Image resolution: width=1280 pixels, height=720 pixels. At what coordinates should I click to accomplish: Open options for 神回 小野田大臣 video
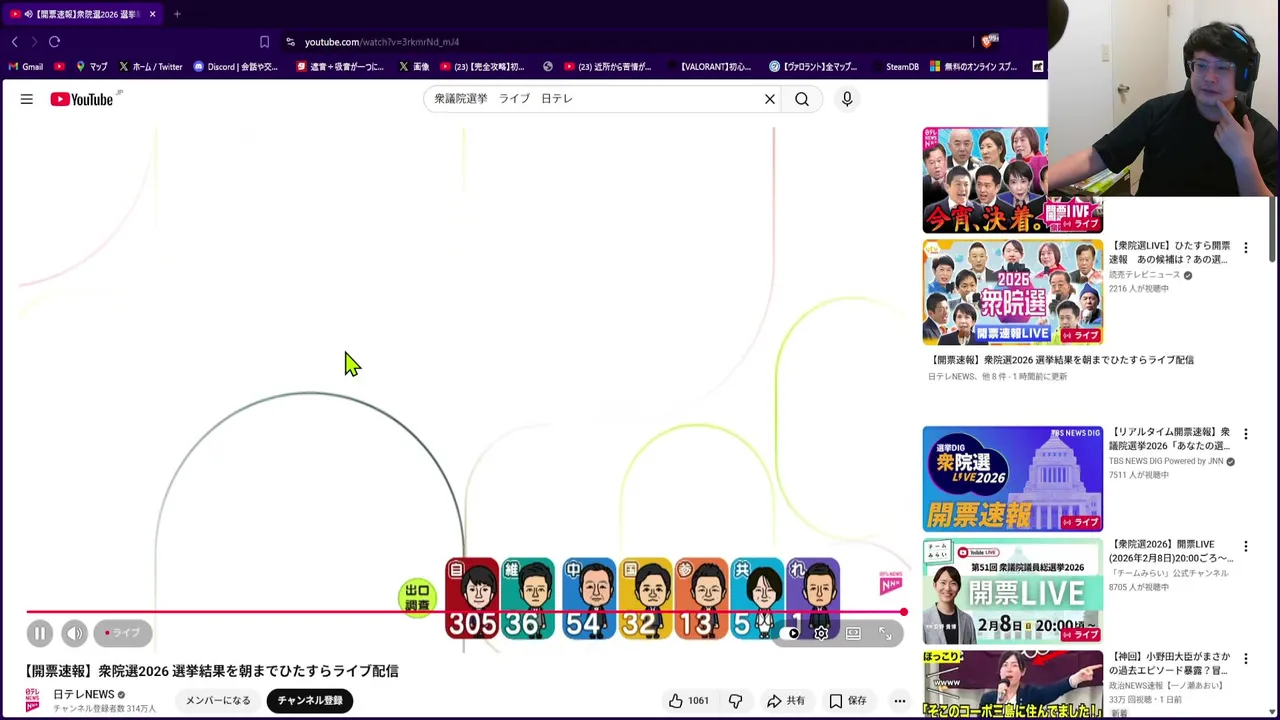point(1245,659)
